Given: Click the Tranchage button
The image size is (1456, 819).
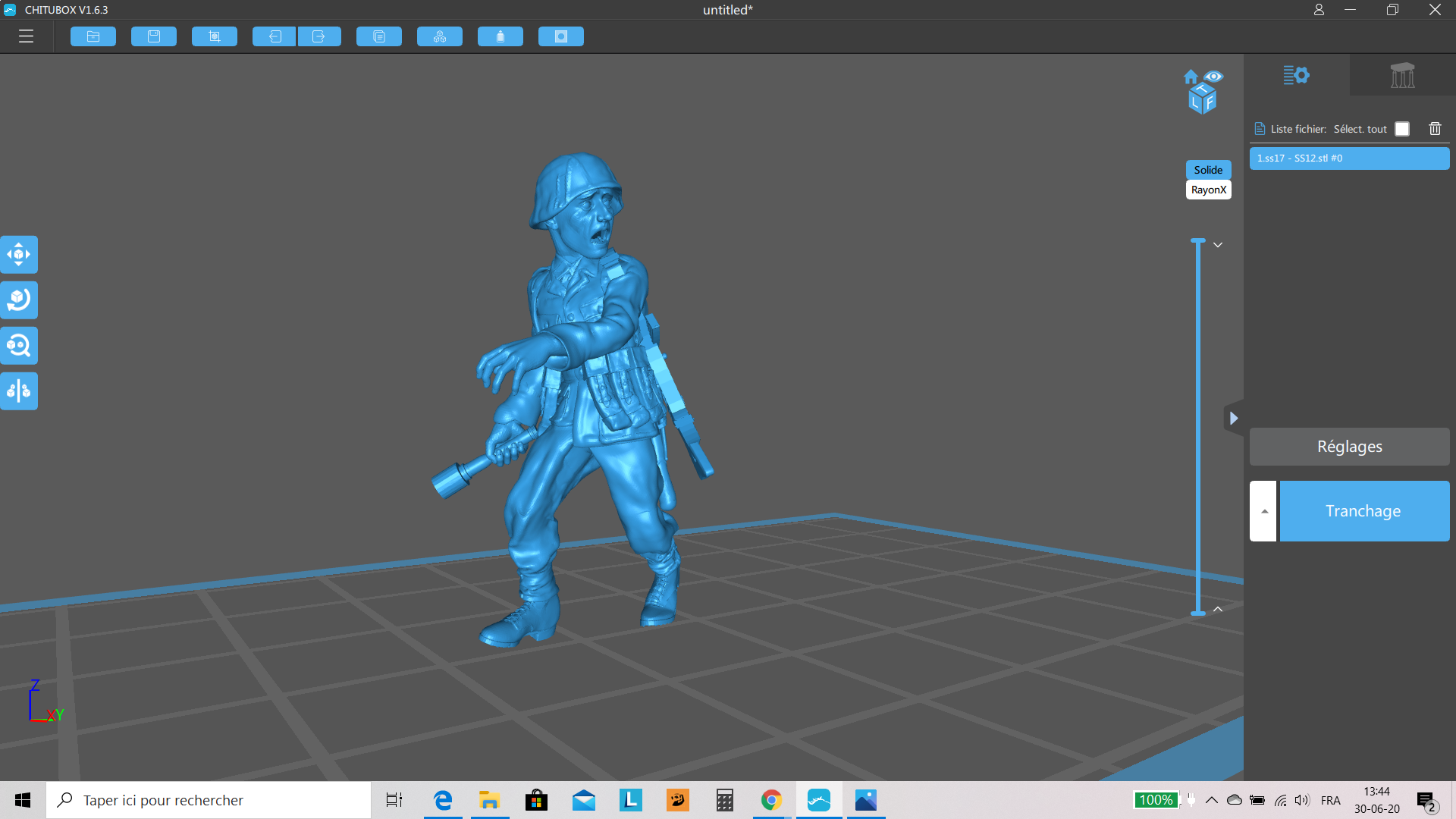Looking at the screenshot, I should 1363,511.
